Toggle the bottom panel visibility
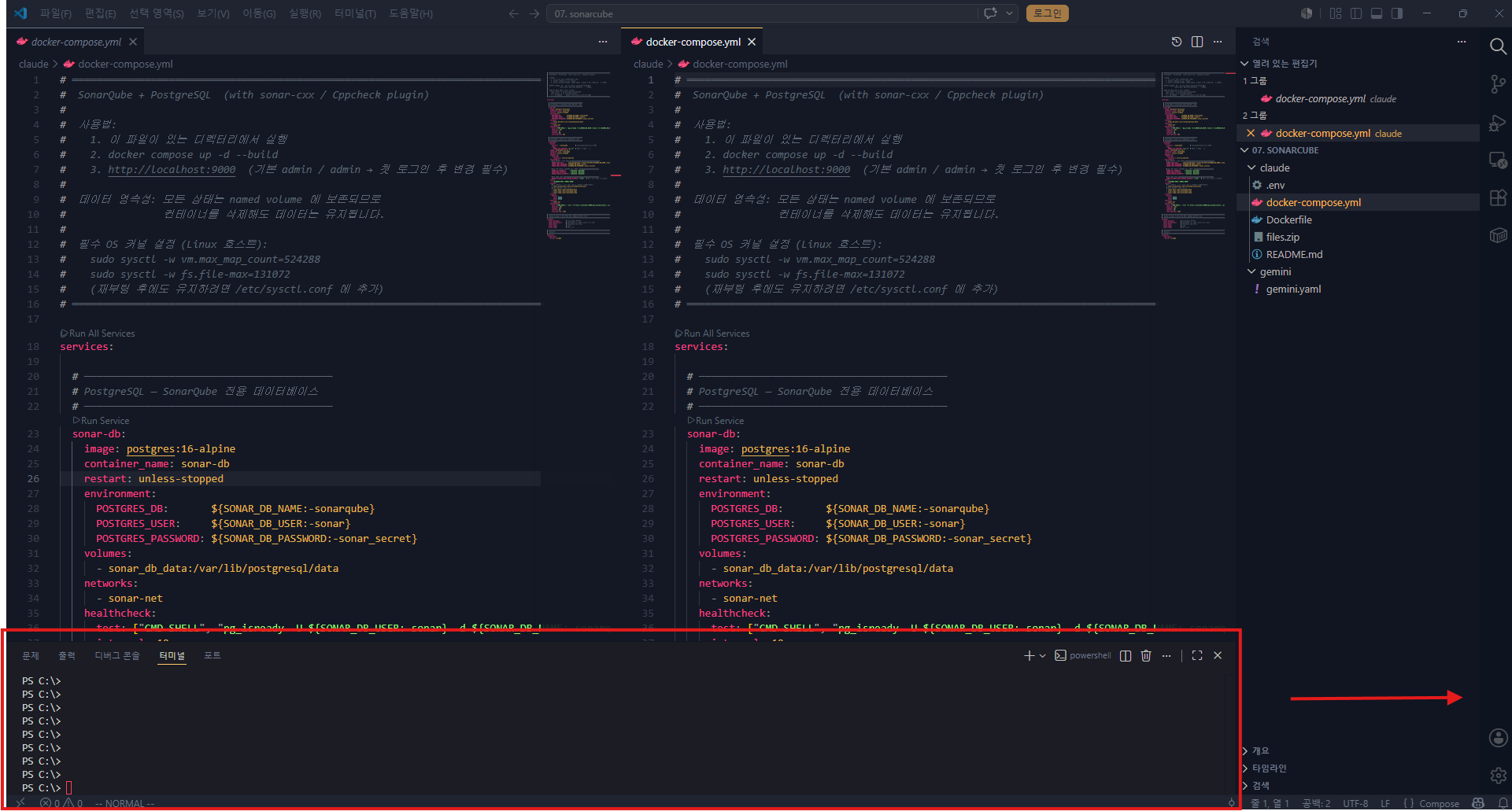 click(1377, 13)
